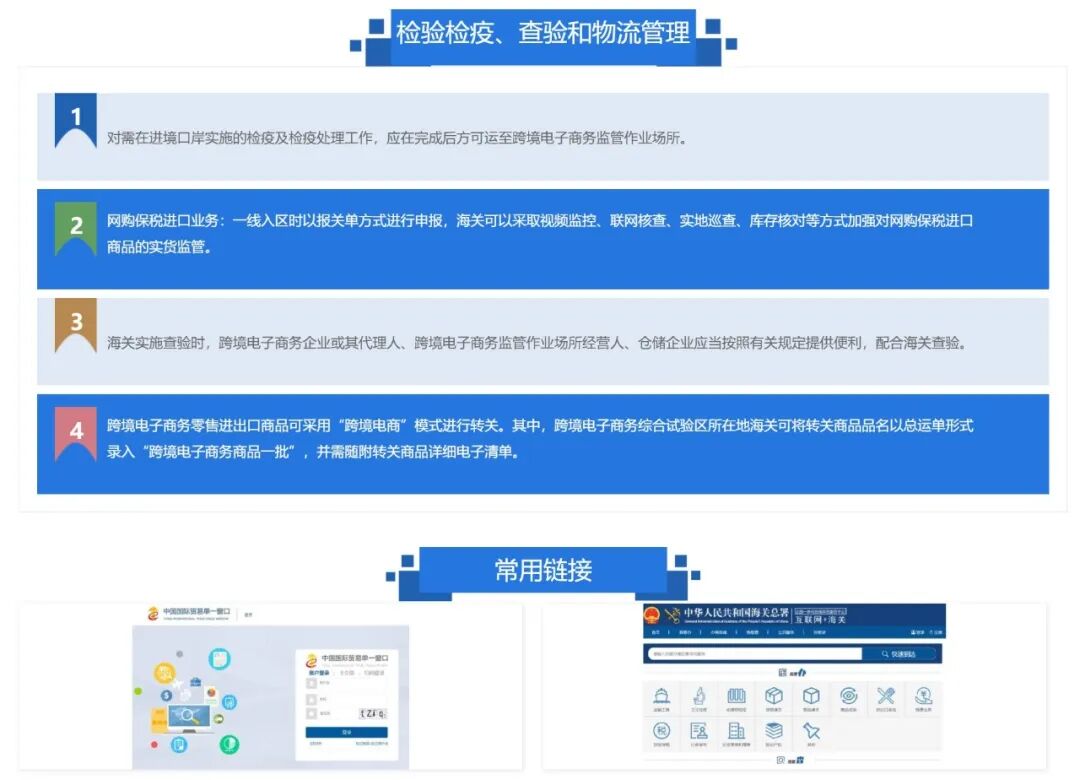
Task: Click the crossed tools icon in customs grid
Action: (886, 696)
